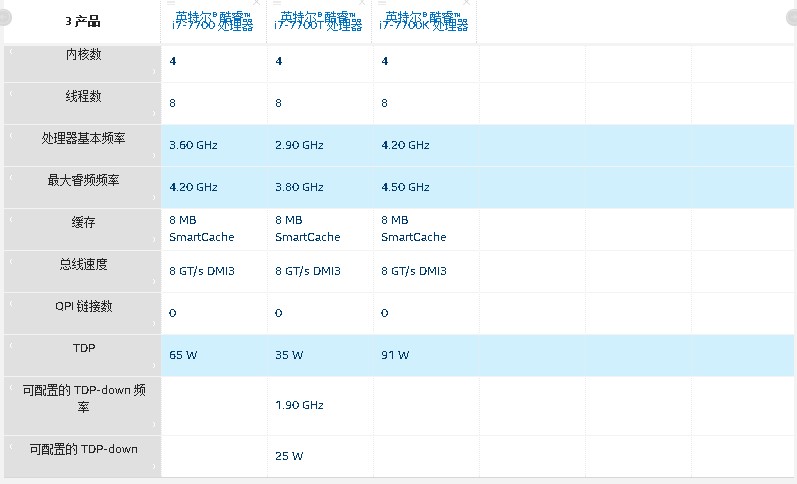
Task: Click the right chevron in TDP row label
Action: pos(154,366)
